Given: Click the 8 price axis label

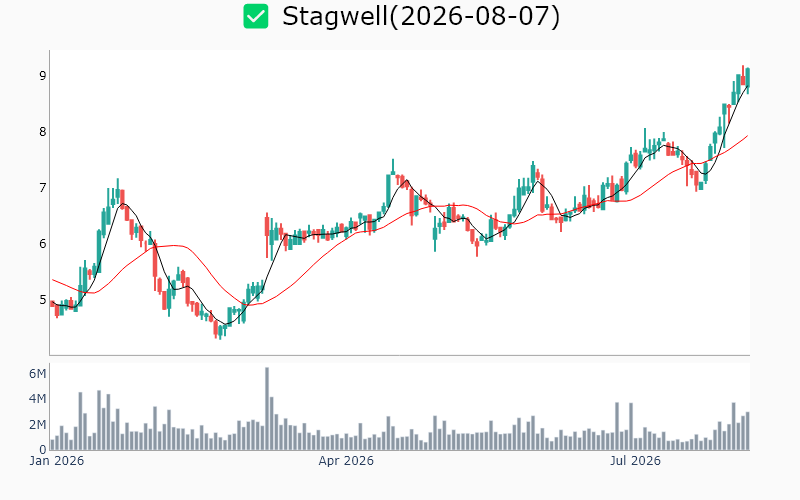Looking at the screenshot, I should pyautogui.click(x=42, y=132).
